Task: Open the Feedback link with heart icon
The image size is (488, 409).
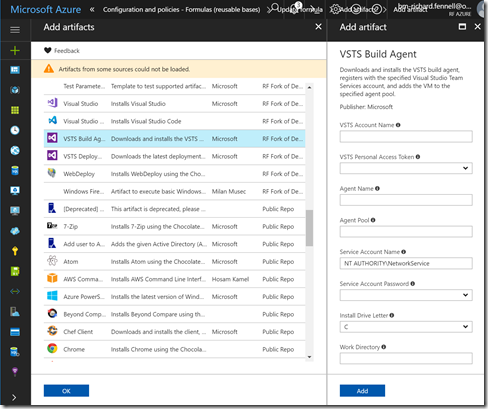Action: [62, 51]
